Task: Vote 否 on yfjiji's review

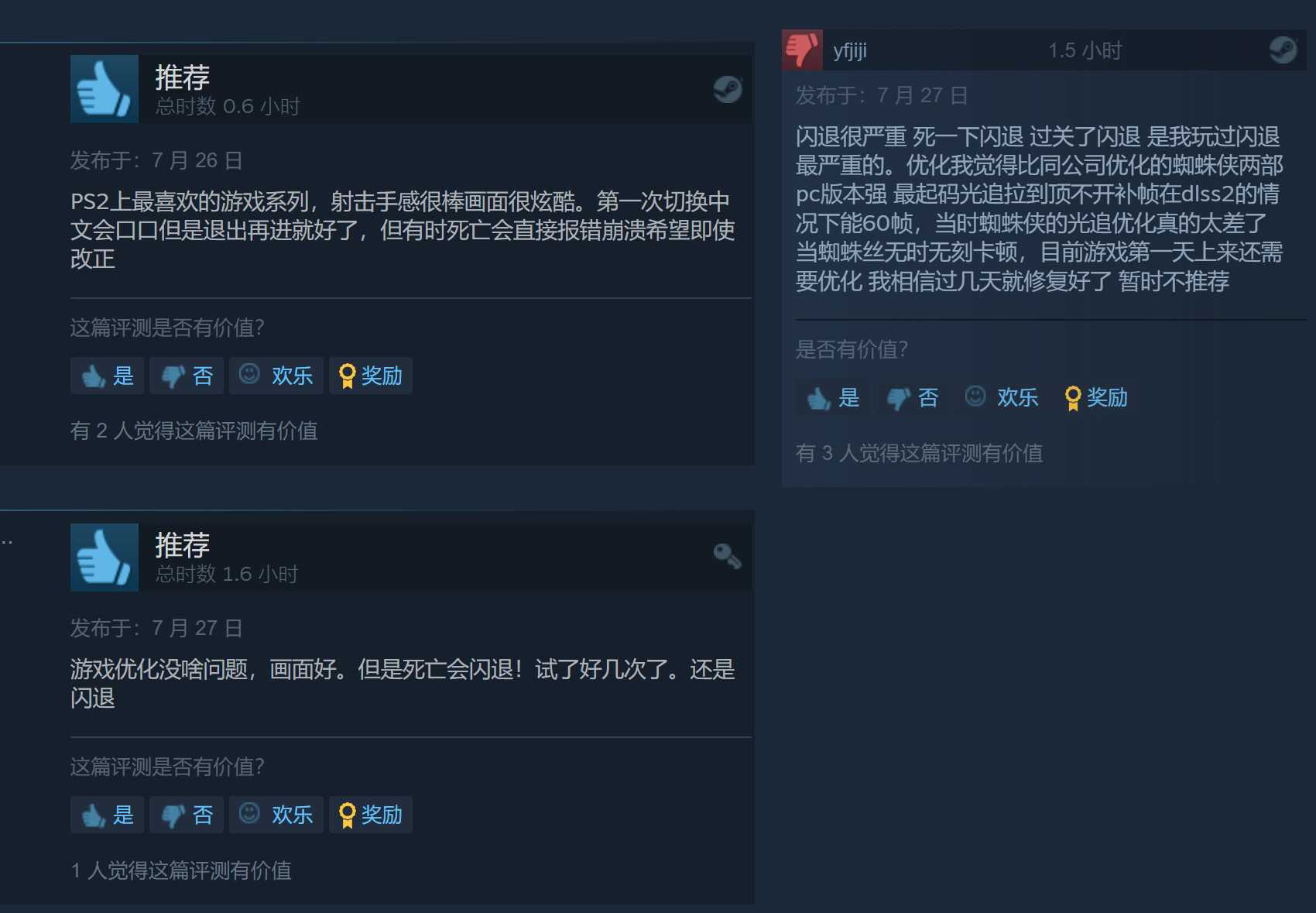Action: [912, 398]
